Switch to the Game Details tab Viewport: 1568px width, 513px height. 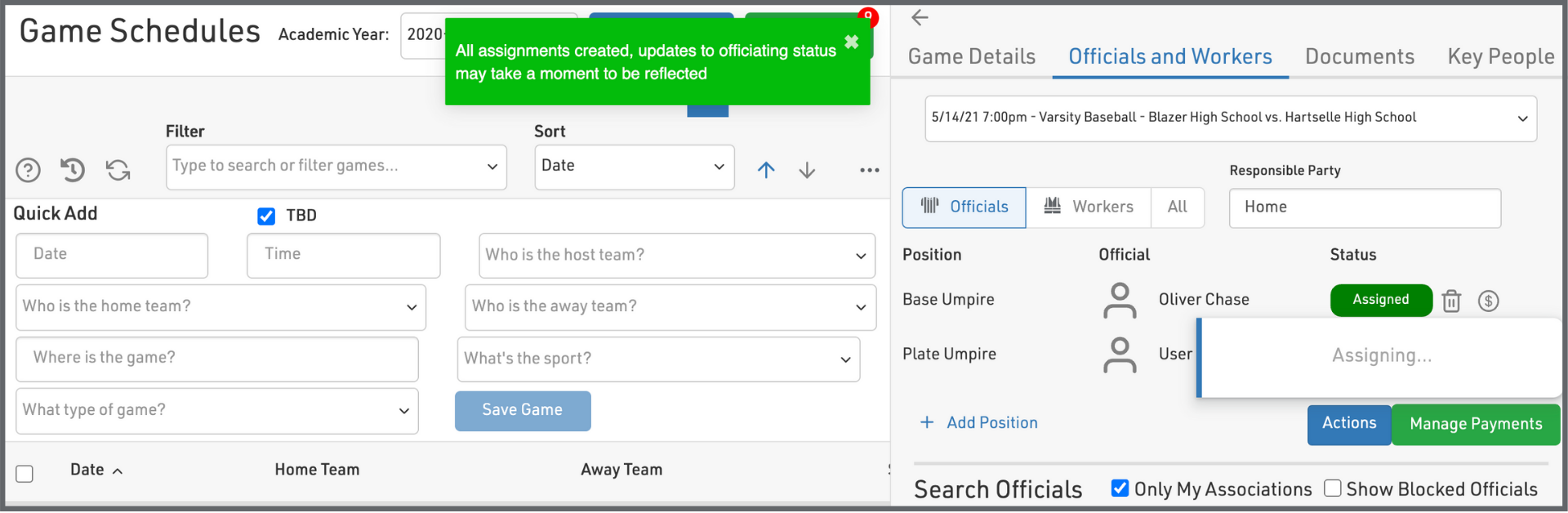tap(971, 56)
